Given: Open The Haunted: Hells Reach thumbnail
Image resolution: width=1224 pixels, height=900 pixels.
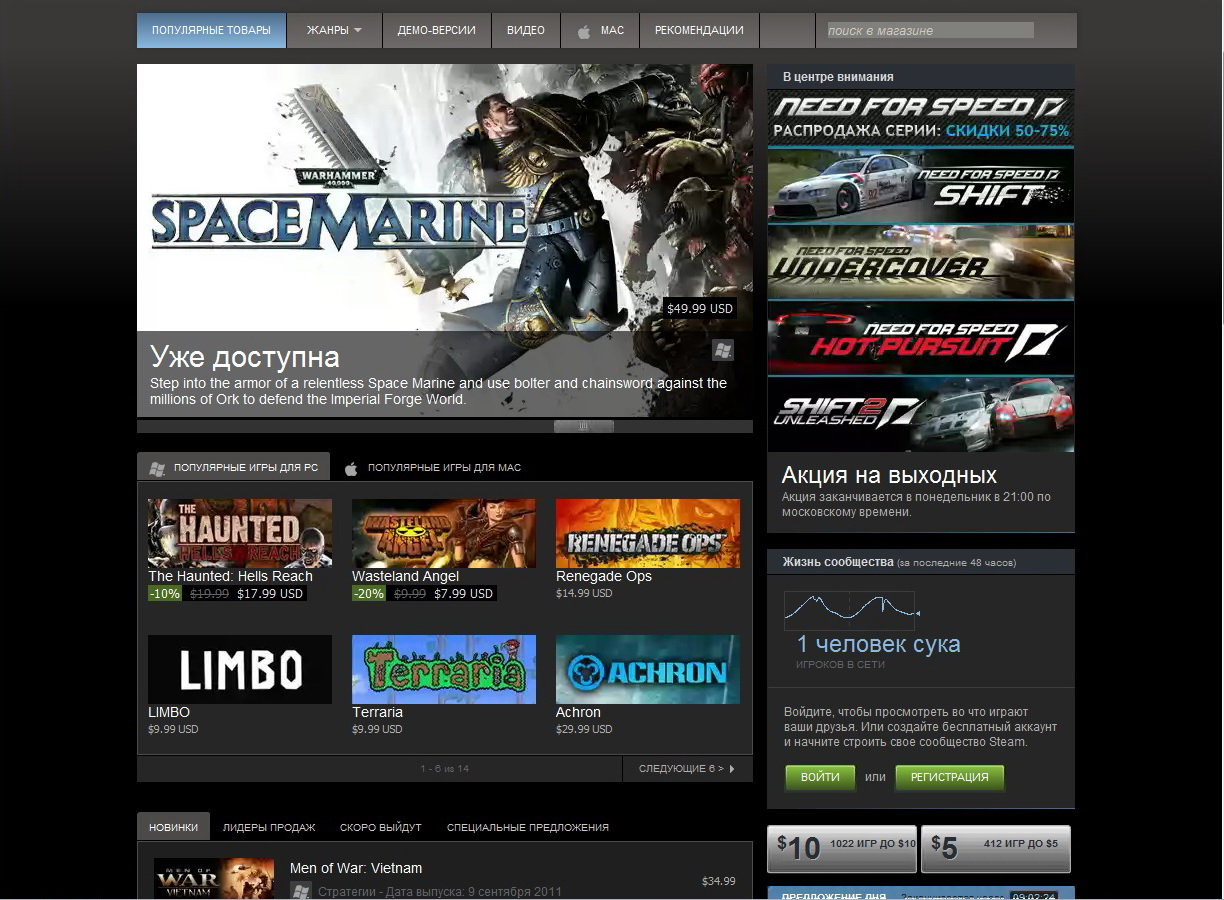Looking at the screenshot, I should click(240, 533).
